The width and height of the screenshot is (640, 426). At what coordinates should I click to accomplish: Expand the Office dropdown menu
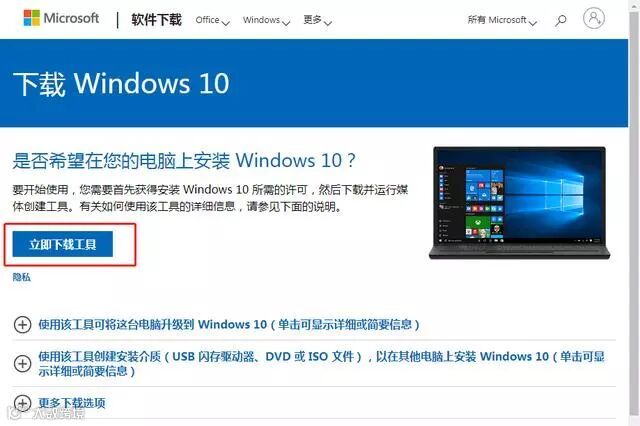pos(213,20)
